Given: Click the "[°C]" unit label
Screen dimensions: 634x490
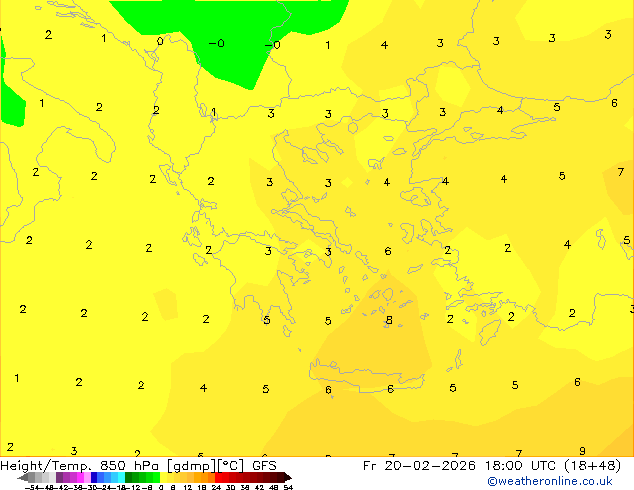Looking at the screenshot, I should [230, 466].
